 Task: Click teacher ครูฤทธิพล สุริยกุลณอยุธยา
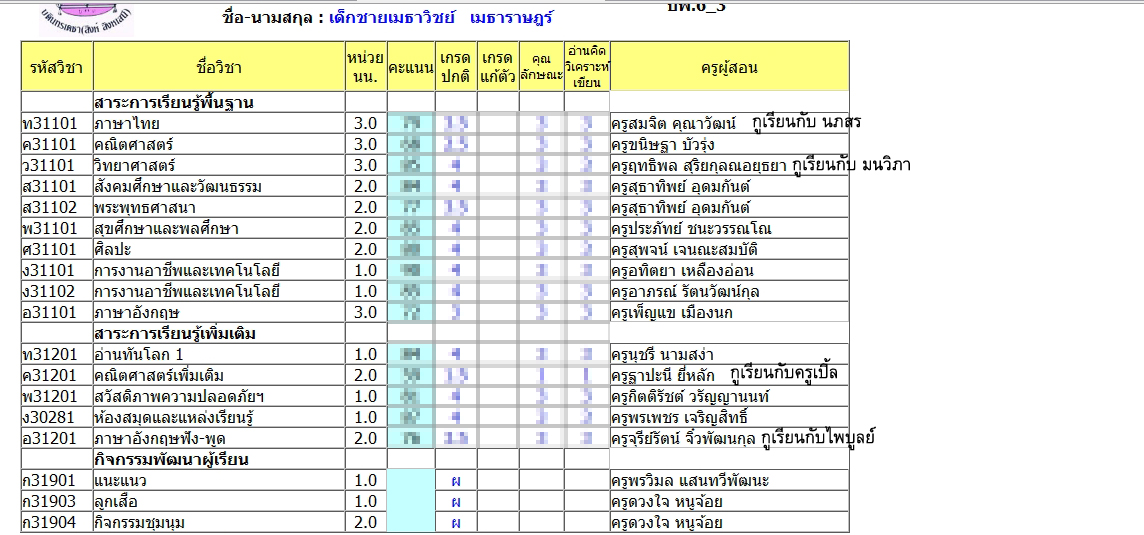coord(699,166)
